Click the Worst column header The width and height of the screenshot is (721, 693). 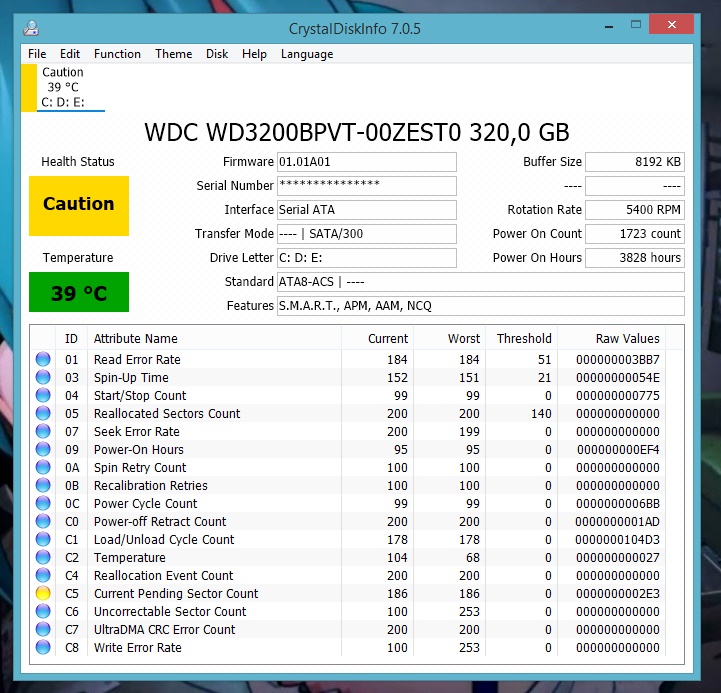pyautogui.click(x=449, y=338)
